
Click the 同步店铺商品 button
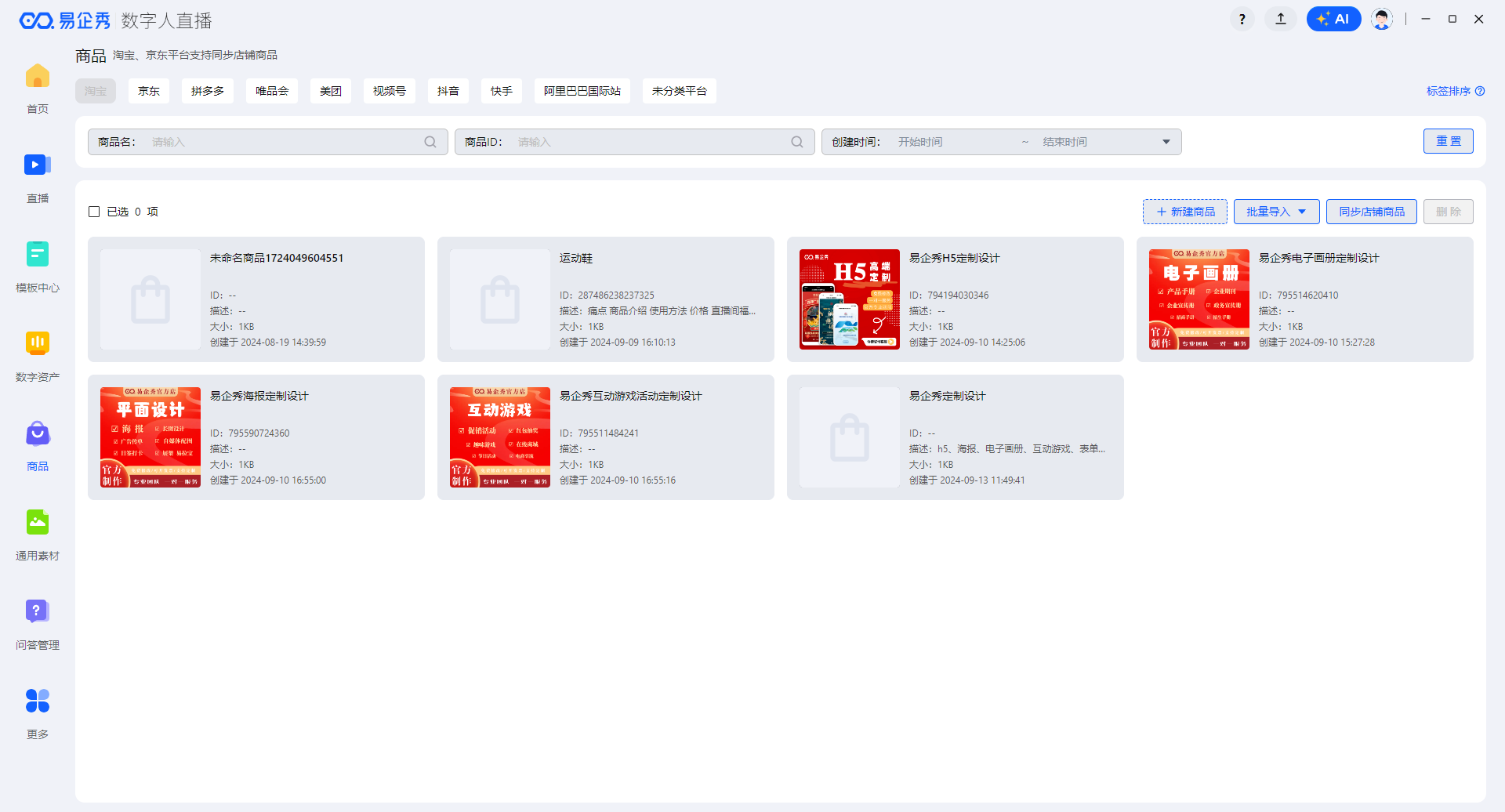click(1372, 212)
